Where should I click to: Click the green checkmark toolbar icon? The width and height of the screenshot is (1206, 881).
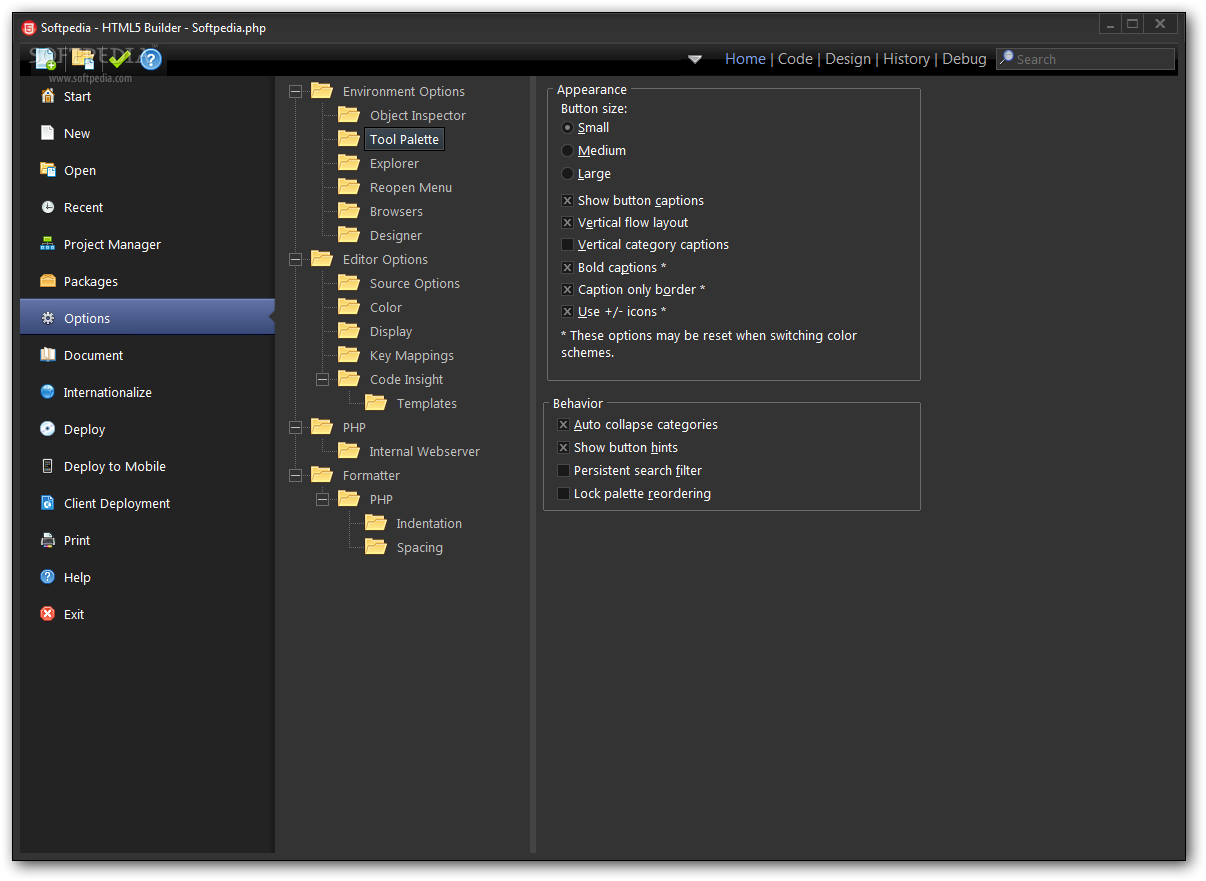tap(119, 59)
